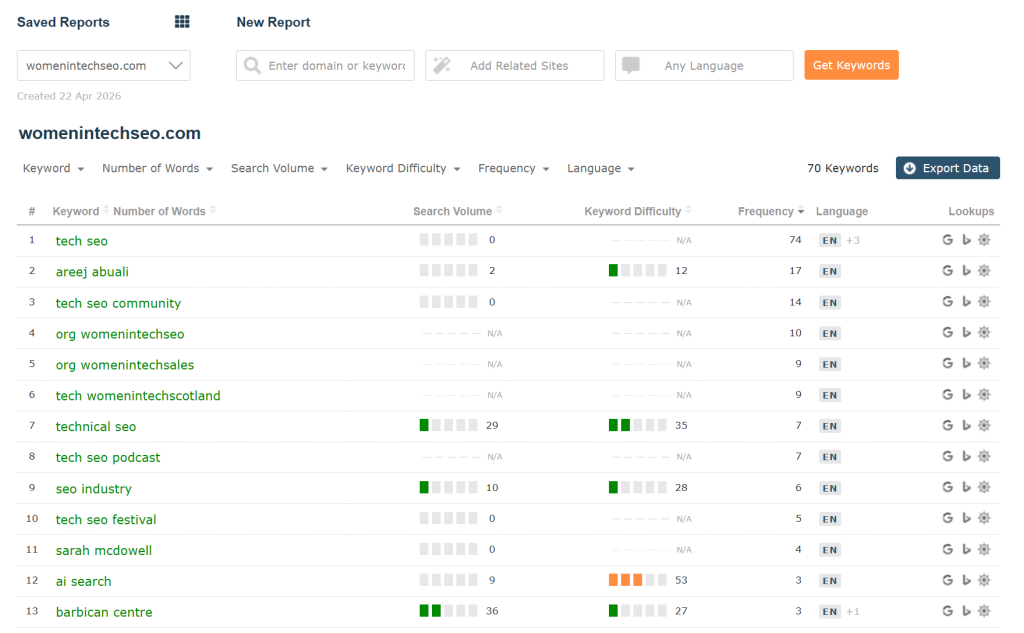Open the Keyword Difficulty filter dropdown

pyautogui.click(x=403, y=169)
